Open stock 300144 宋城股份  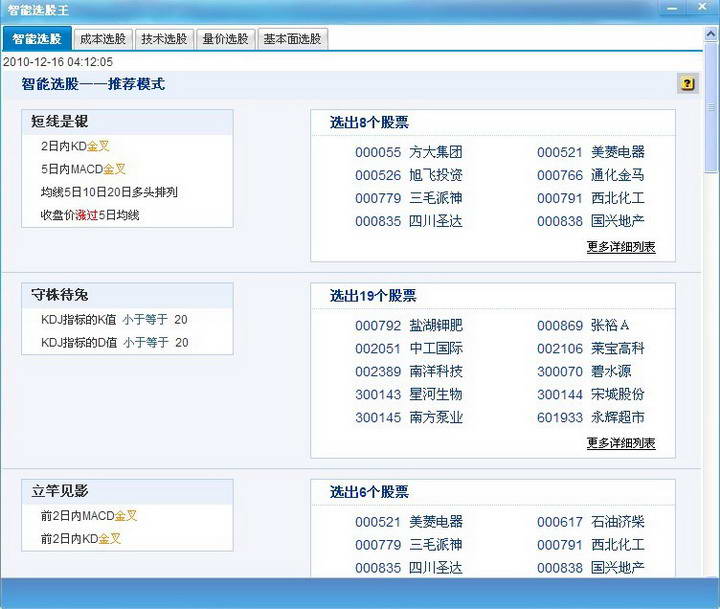click(x=590, y=394)
